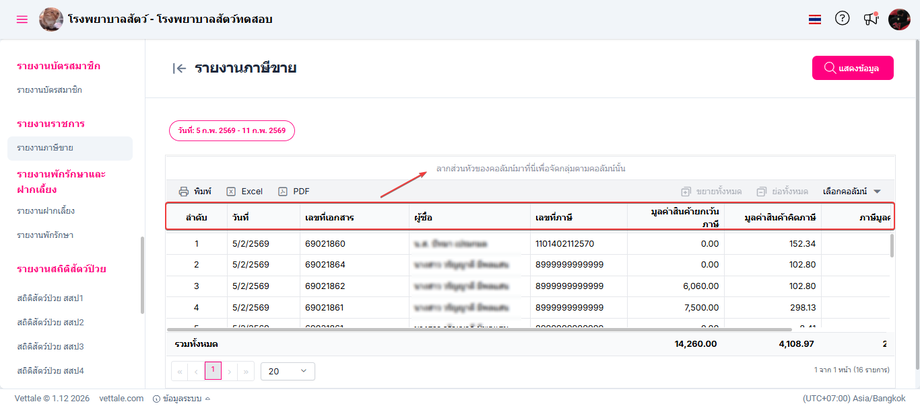Select รายงานภาษีขาย in sidebar
This screenshot has width=920, height=408.
pyautogui.click(x=70, y=148)
